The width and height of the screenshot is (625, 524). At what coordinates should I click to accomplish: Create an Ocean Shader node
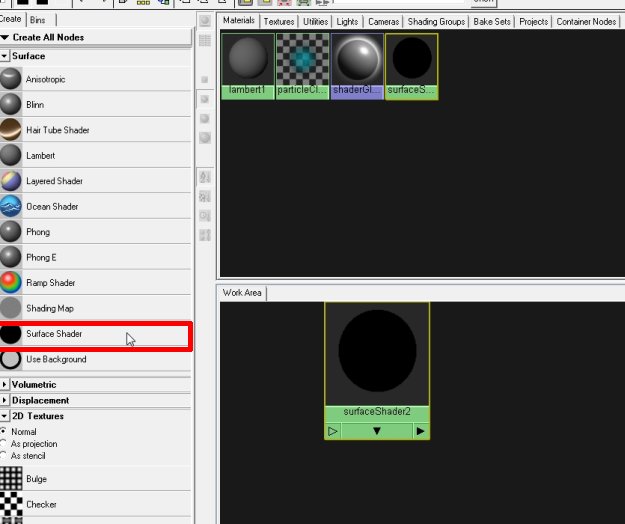pyautogui.click(x=96, y=206)
